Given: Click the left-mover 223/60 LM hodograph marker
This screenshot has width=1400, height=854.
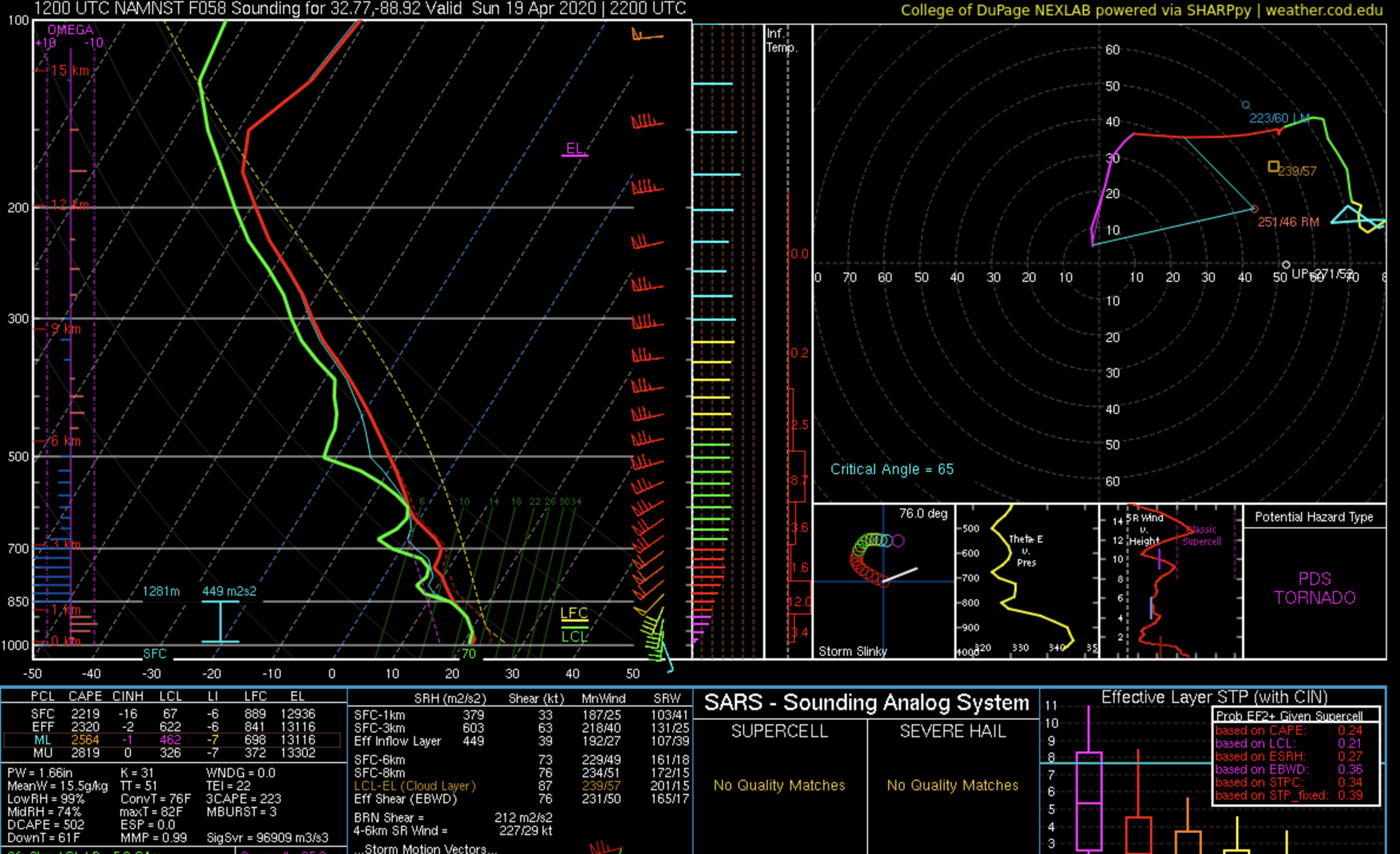Looking at the screenshot, I should click(x=1245, y=105).
